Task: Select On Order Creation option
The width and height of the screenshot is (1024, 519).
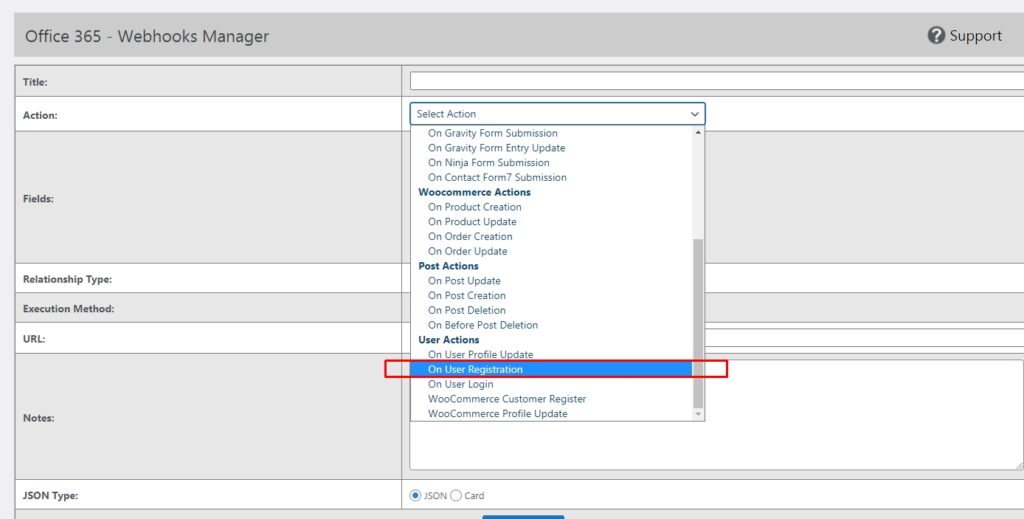Action: click(x=470, y=236)
